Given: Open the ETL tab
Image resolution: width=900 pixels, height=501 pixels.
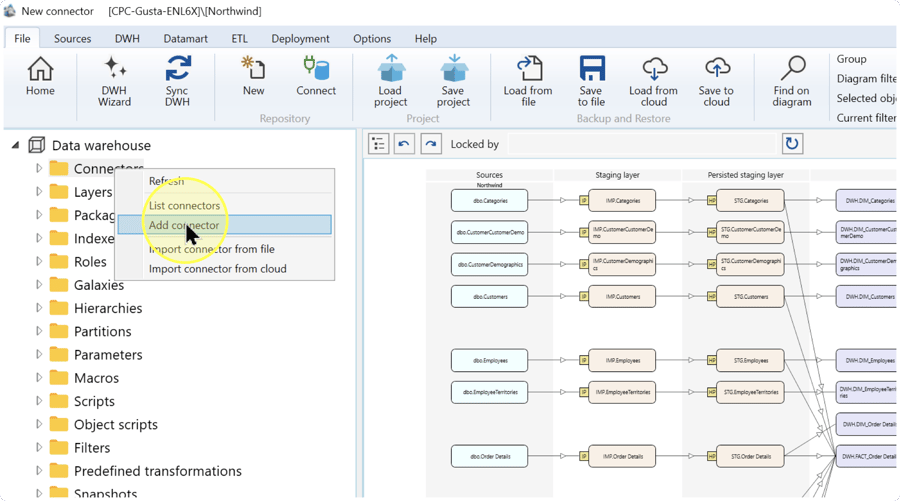Looking at the screenshot, I should point(239,38).
